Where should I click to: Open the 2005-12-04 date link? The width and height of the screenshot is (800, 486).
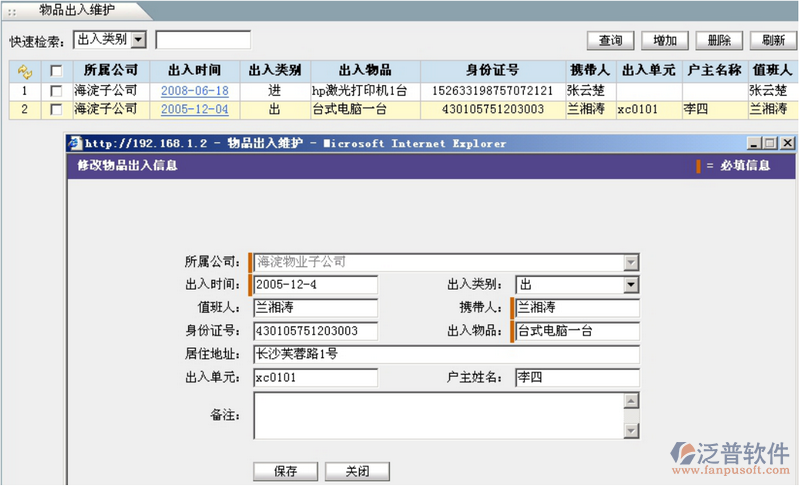pos(195,109)
